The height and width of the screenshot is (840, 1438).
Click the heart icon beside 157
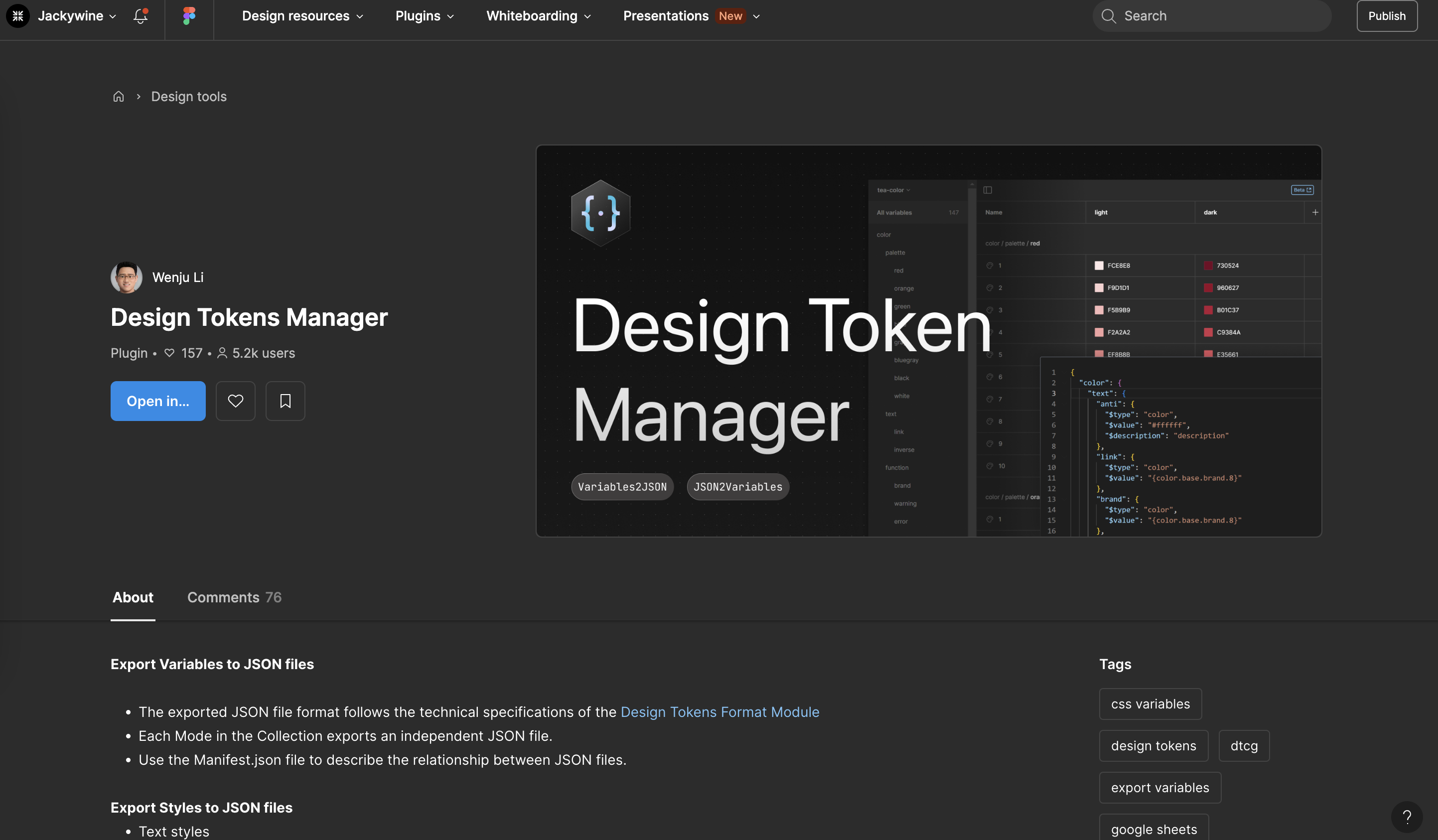[x=169, y=353]
